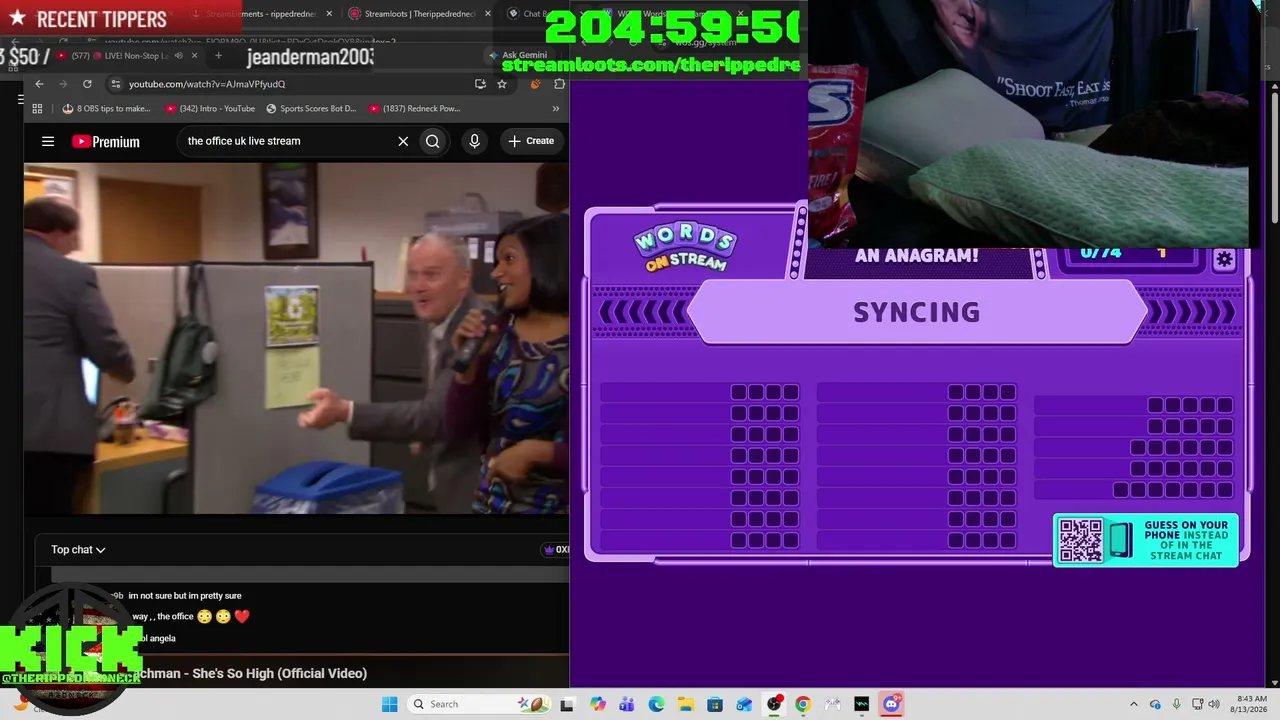The height and width of the screenshot is (720, 1280).
Task: Reload the YouTube page
Action: pos(87,84)
